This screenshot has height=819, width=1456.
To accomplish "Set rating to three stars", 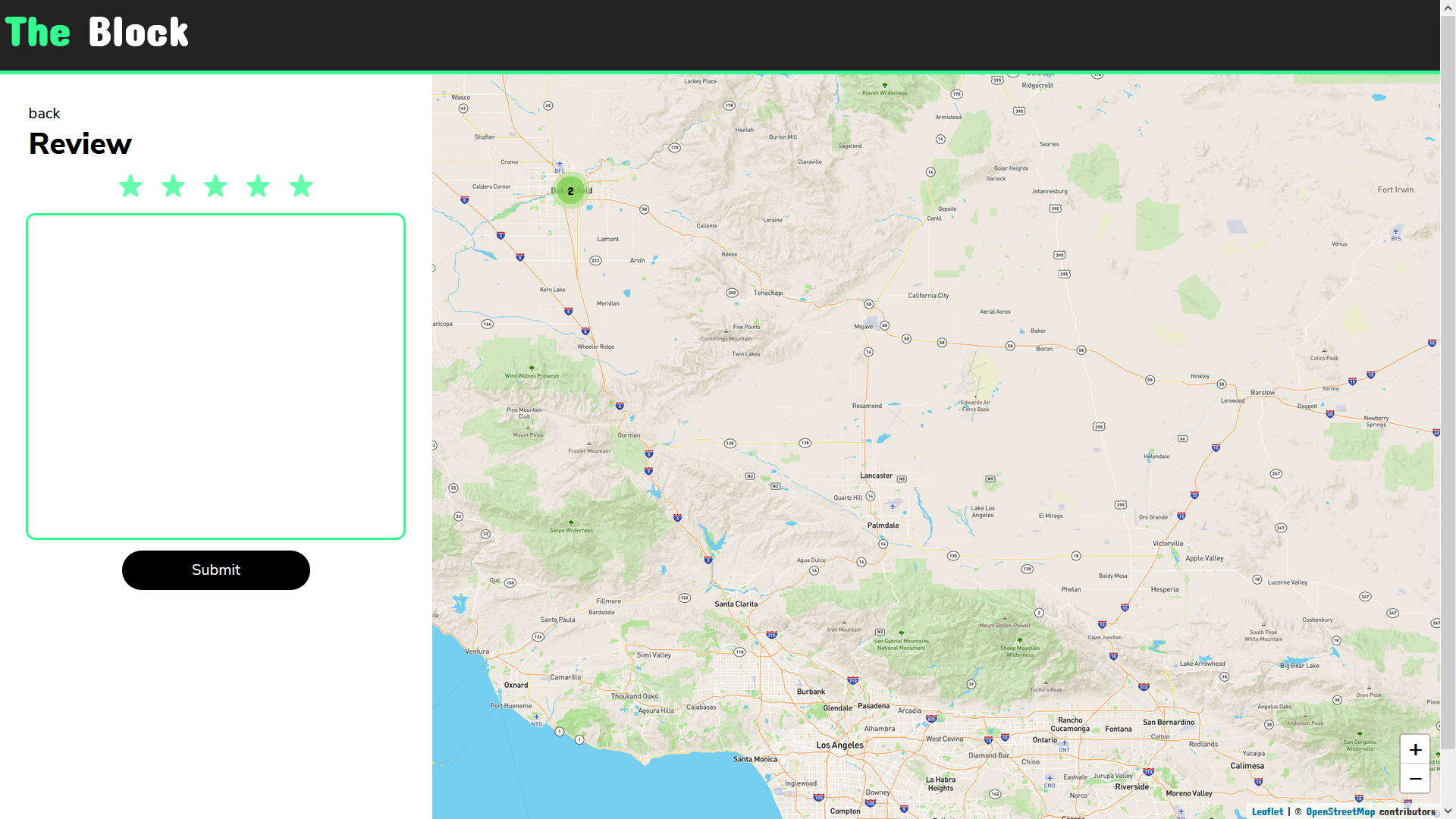I will coord(215,186).
